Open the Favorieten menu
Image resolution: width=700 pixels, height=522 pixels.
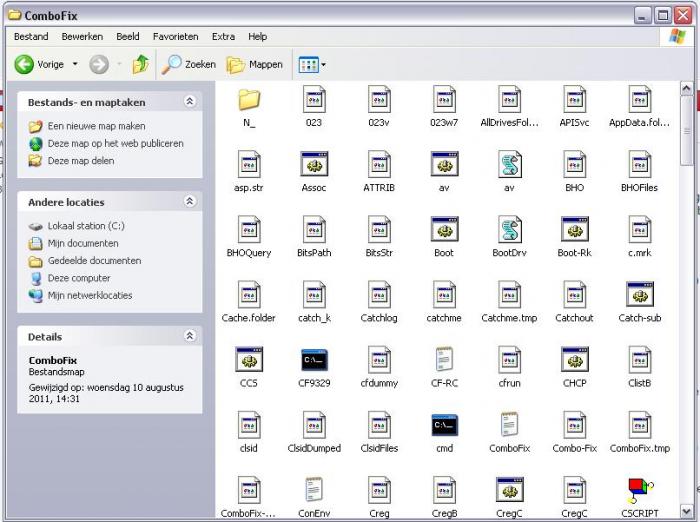coord(175,37)
